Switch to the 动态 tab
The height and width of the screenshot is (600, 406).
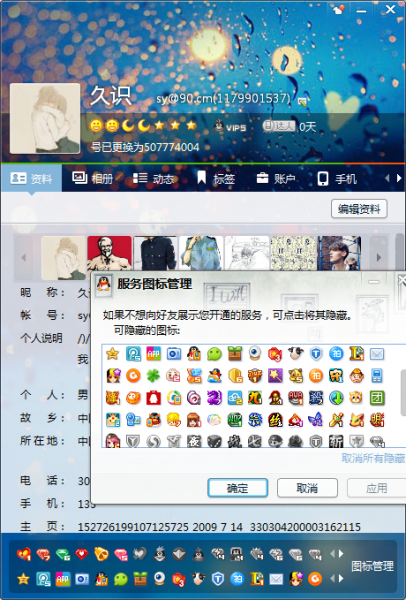153,178
